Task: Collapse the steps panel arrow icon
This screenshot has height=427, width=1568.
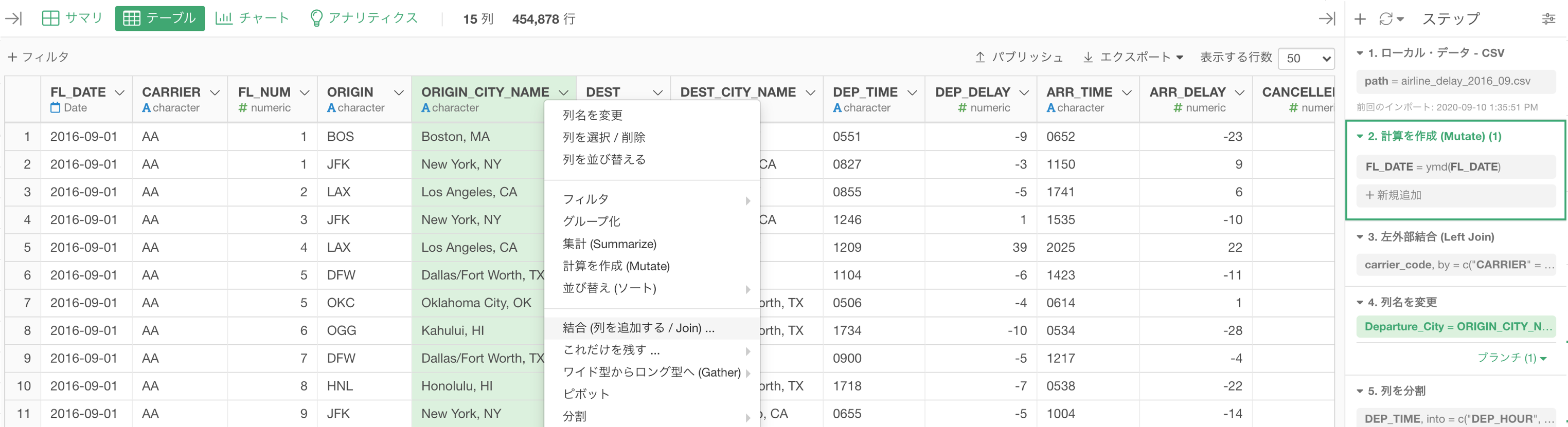Action: click(1327, 18)
